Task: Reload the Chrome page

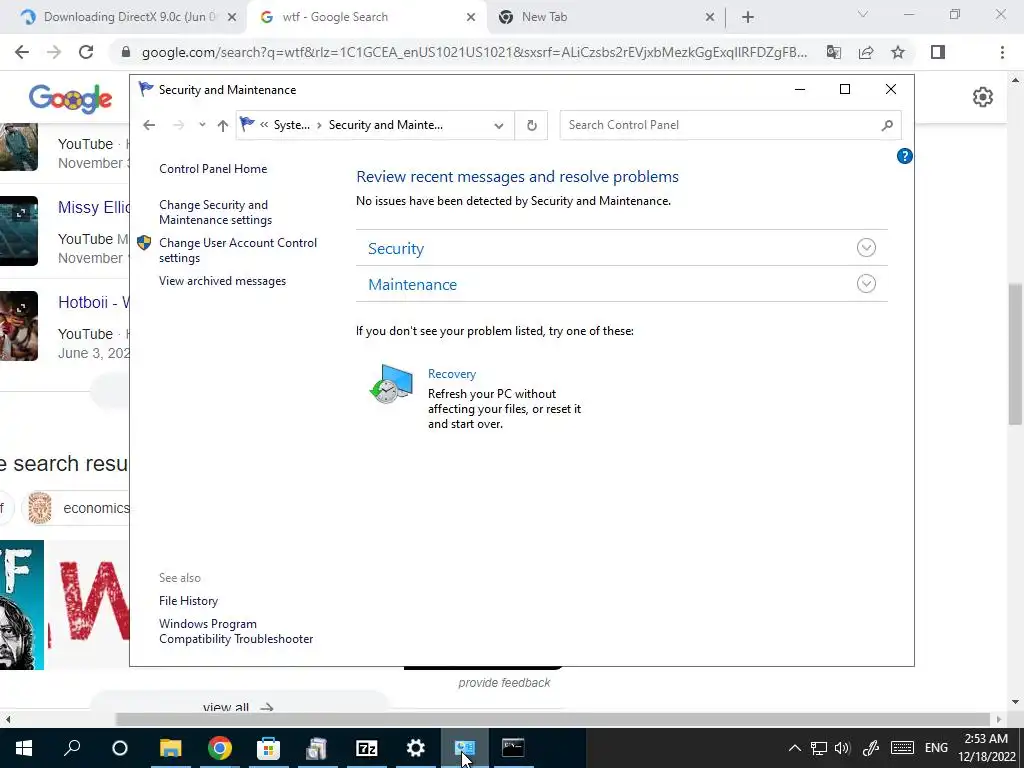Action: point(86,52)
